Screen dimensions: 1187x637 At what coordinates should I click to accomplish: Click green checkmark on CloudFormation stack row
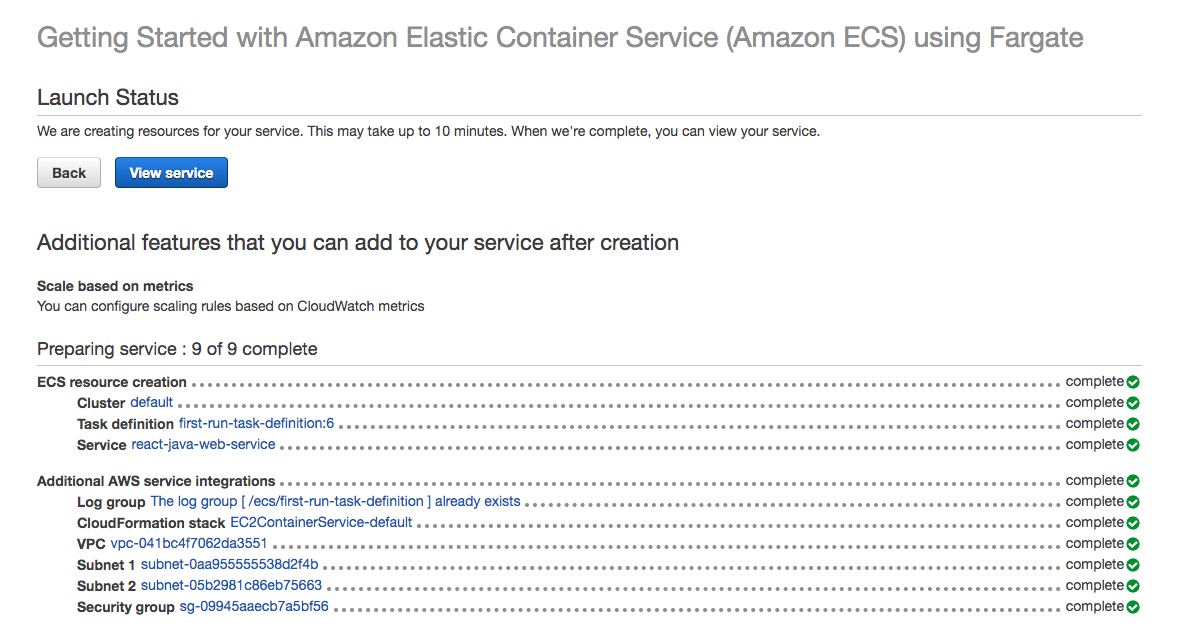1133,523
